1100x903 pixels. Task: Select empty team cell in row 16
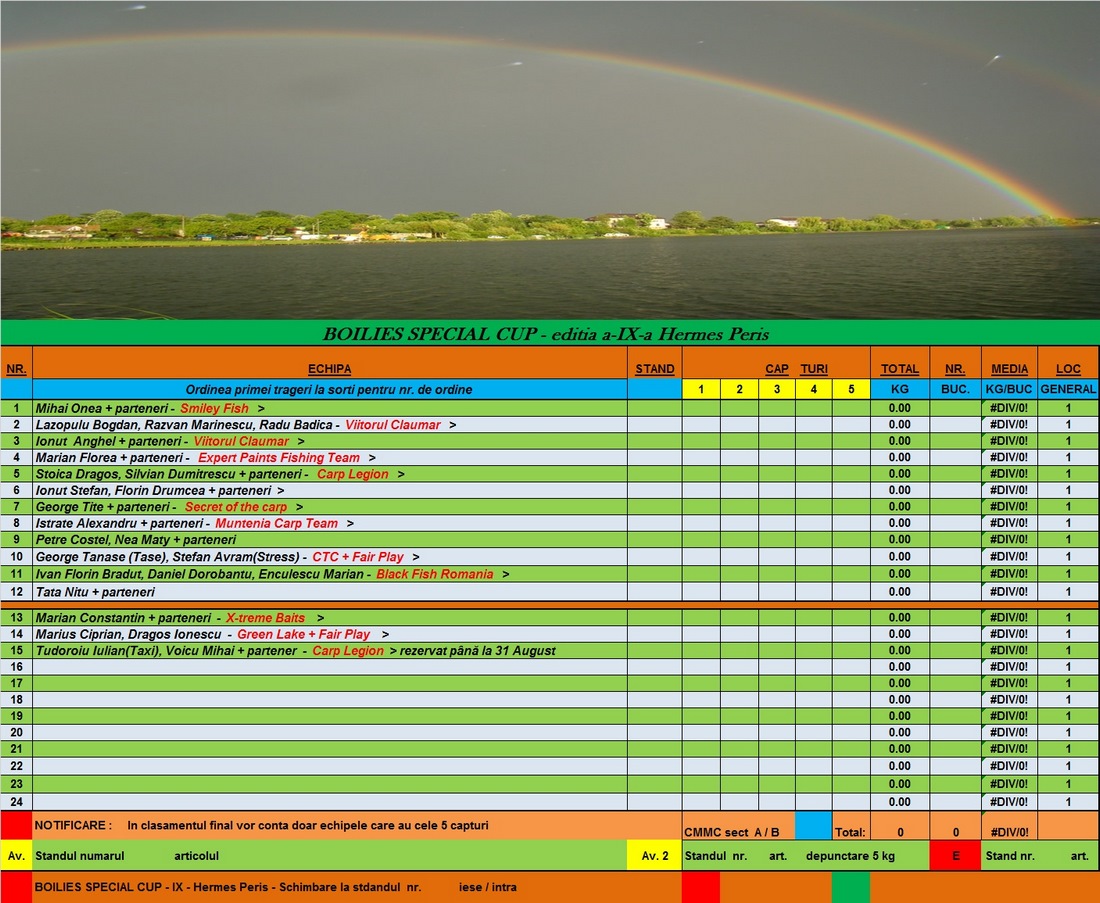(x=329, y=667)
